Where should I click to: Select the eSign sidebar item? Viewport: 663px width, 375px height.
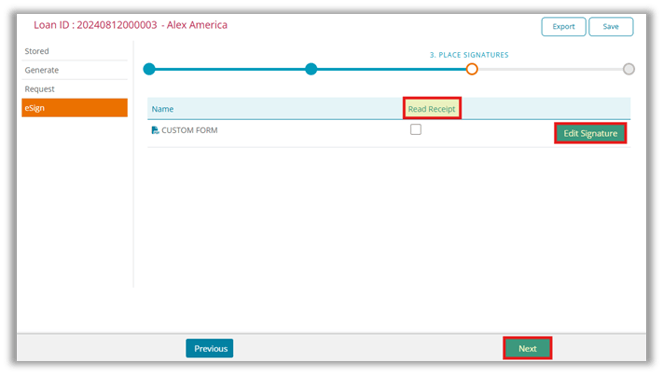[74, 108]
